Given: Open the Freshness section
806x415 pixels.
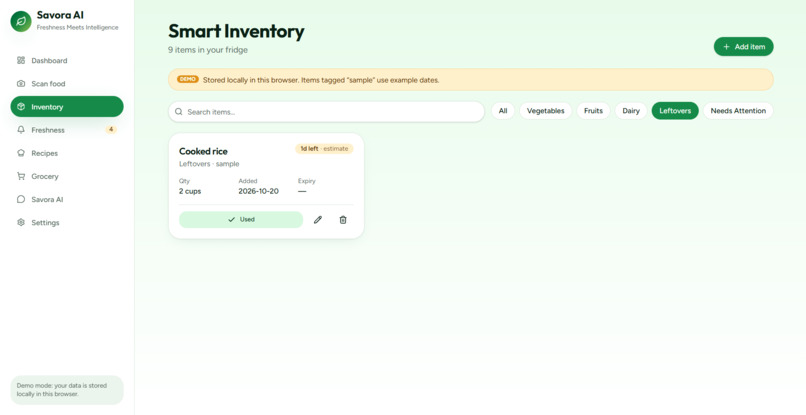Looking at the screenshot, I should [x=67, y=130].
